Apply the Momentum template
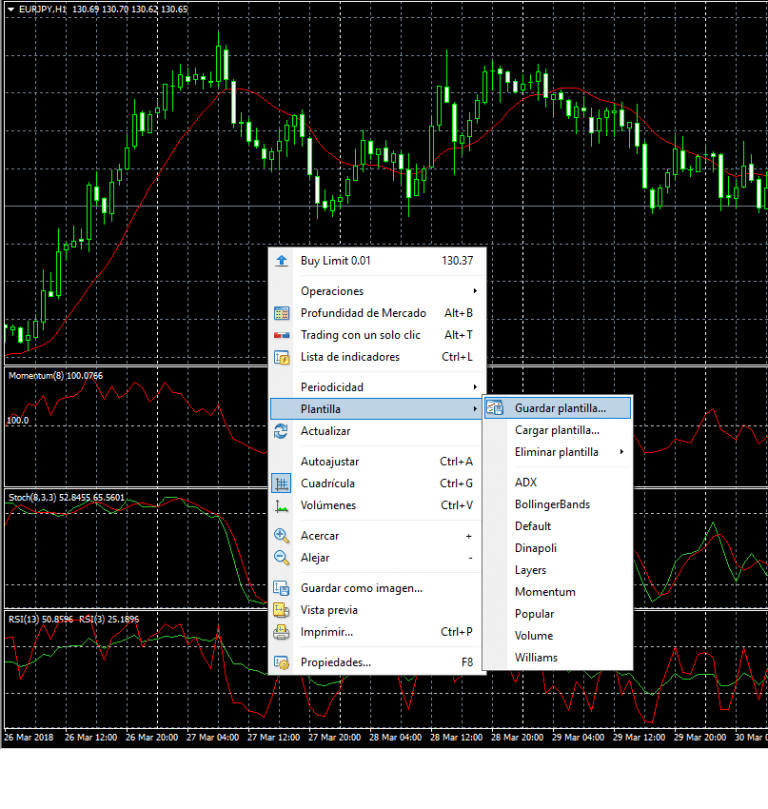768x809 pixels. (x=558, y=592)
